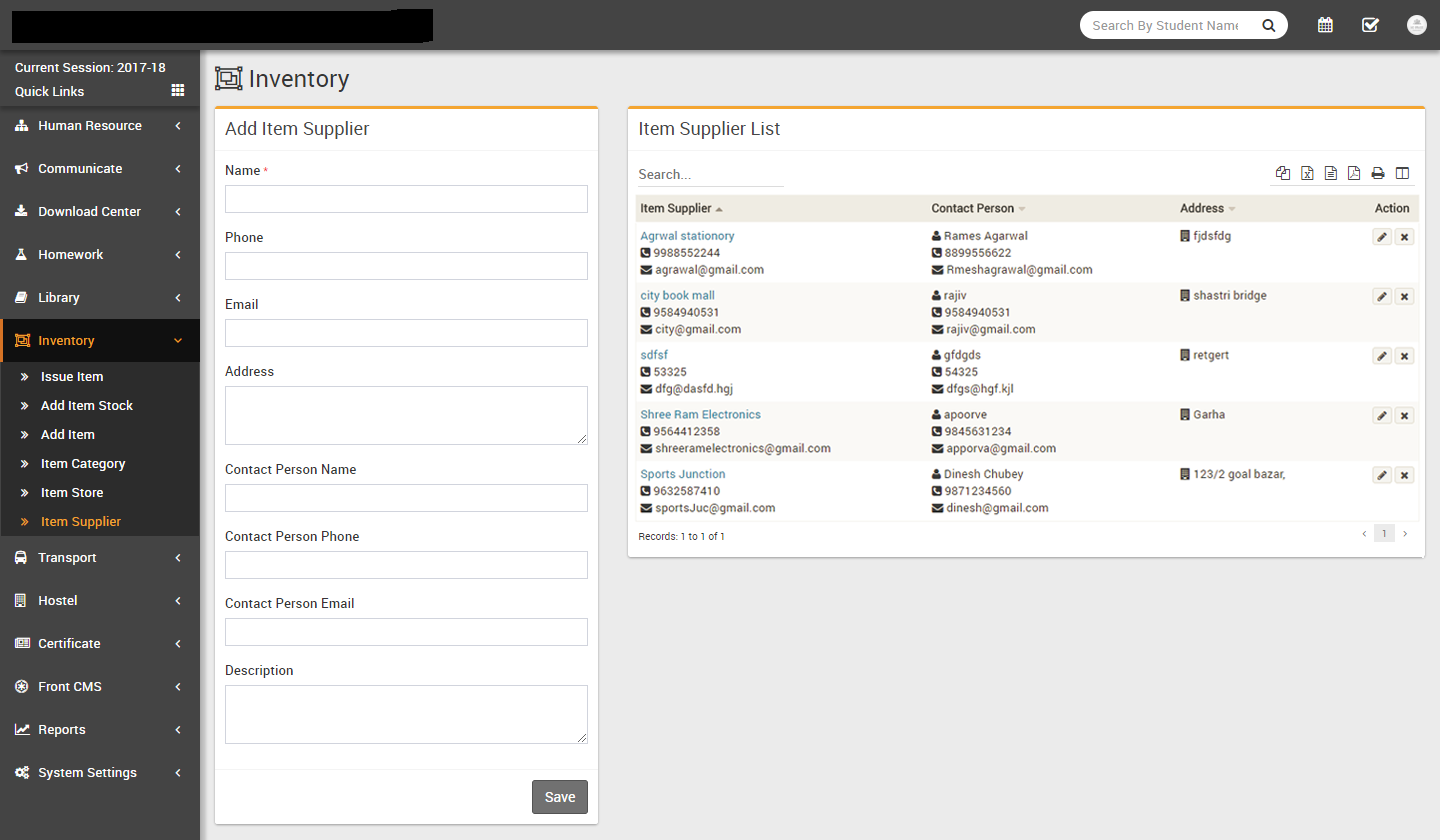Open Add Item Stock submenu item
The image size is (1440, 840).
coord(86,406)
